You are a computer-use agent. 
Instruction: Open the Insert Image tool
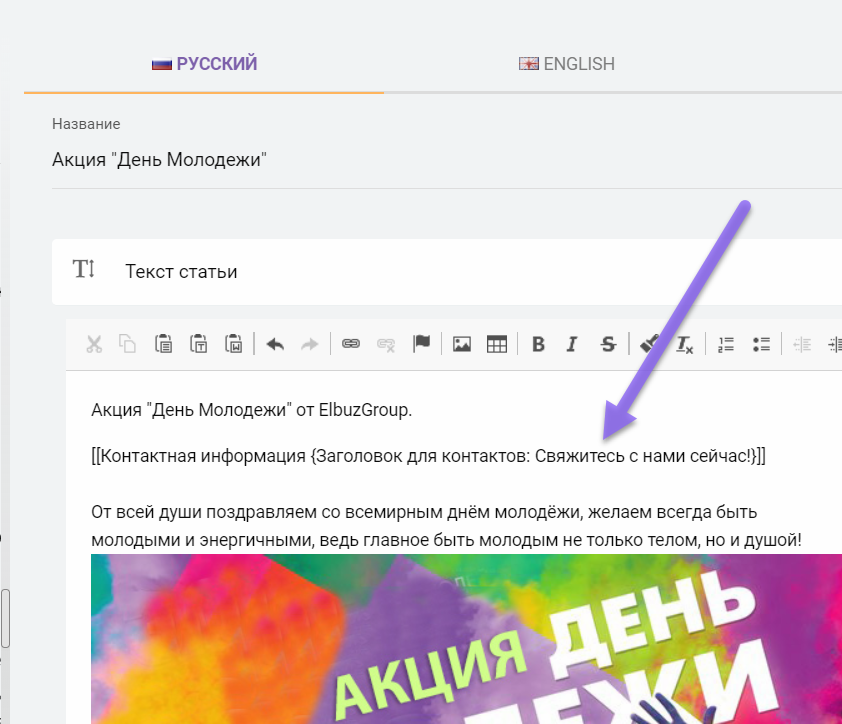pos(462,345)
